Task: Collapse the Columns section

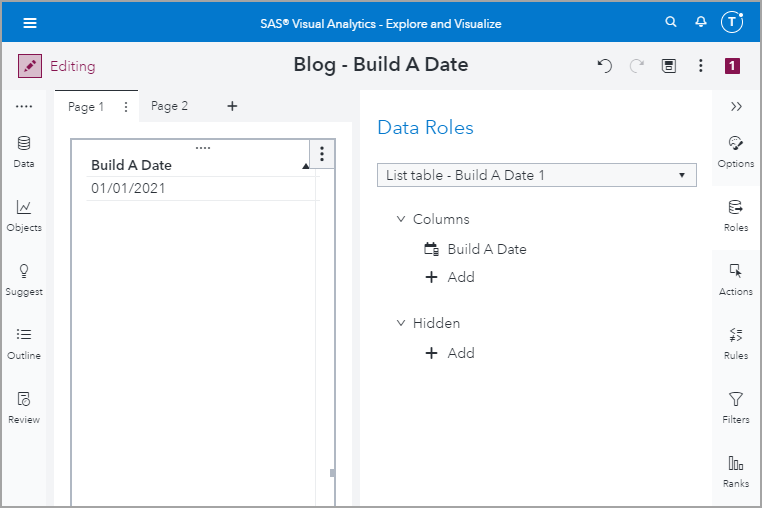Action: (401, 219)
